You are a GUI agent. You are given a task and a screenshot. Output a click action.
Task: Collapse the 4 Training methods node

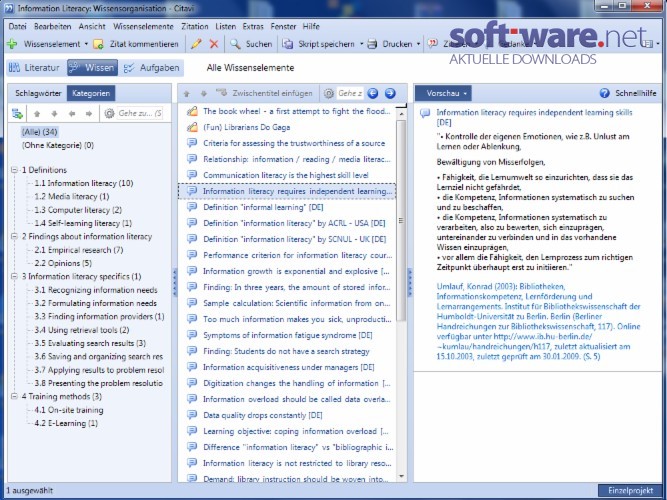click(14, 397)
